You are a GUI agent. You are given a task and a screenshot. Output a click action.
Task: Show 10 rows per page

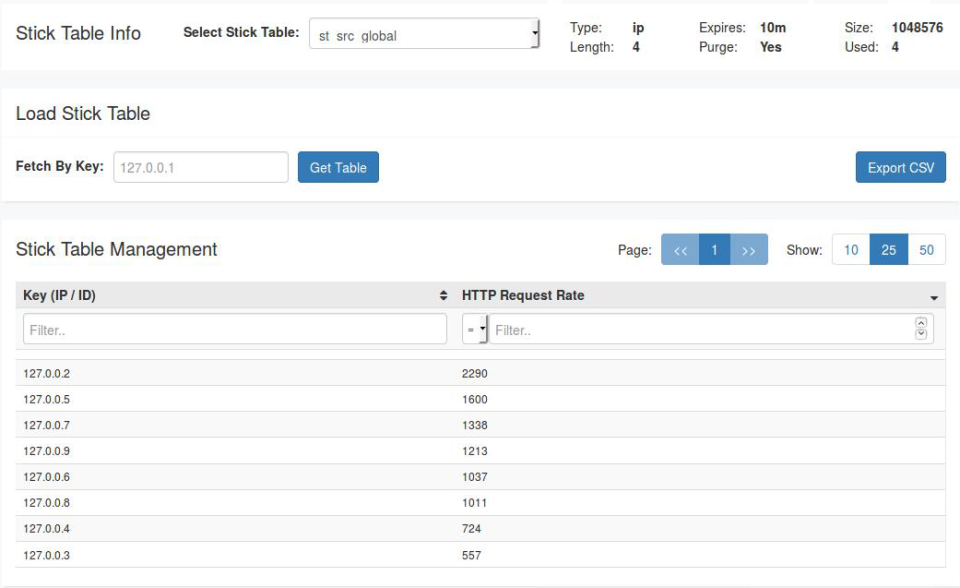(x=851, y=249)
